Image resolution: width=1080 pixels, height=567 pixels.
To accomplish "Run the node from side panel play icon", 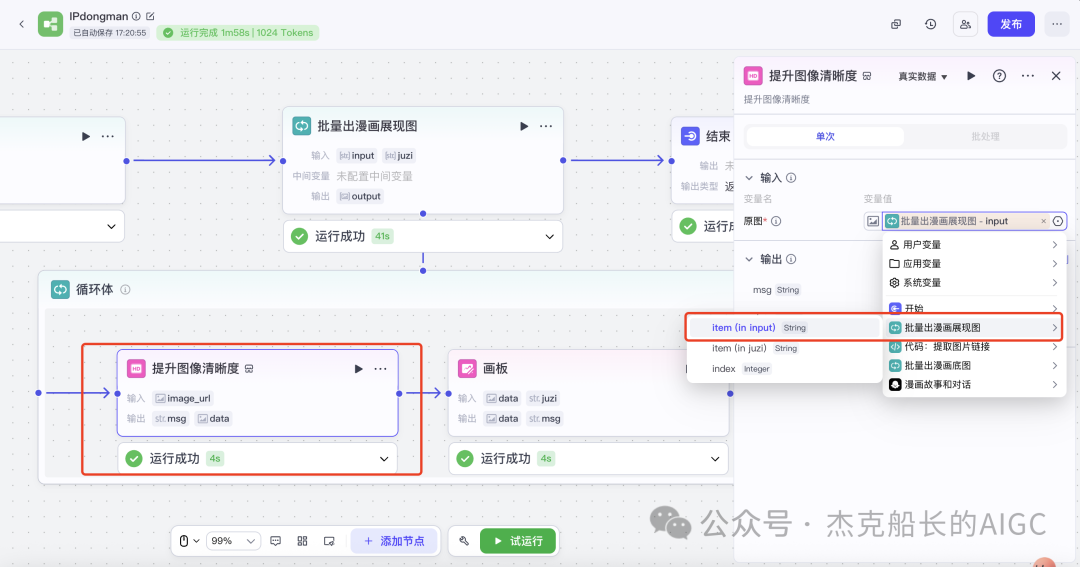I will click(971, 76).
